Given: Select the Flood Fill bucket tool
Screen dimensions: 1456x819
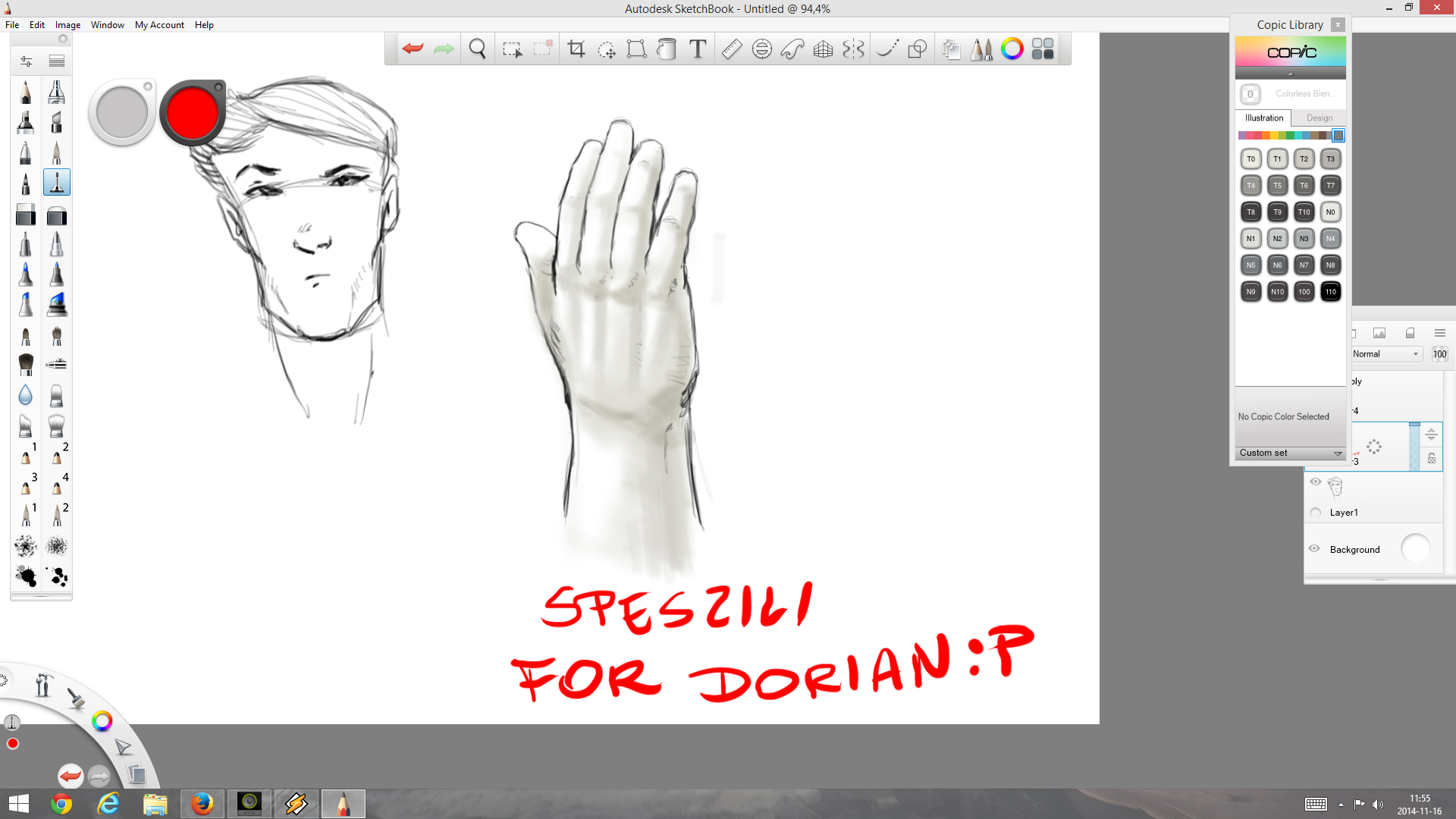Looking at the screenshot, I should [x=667, y=49].
